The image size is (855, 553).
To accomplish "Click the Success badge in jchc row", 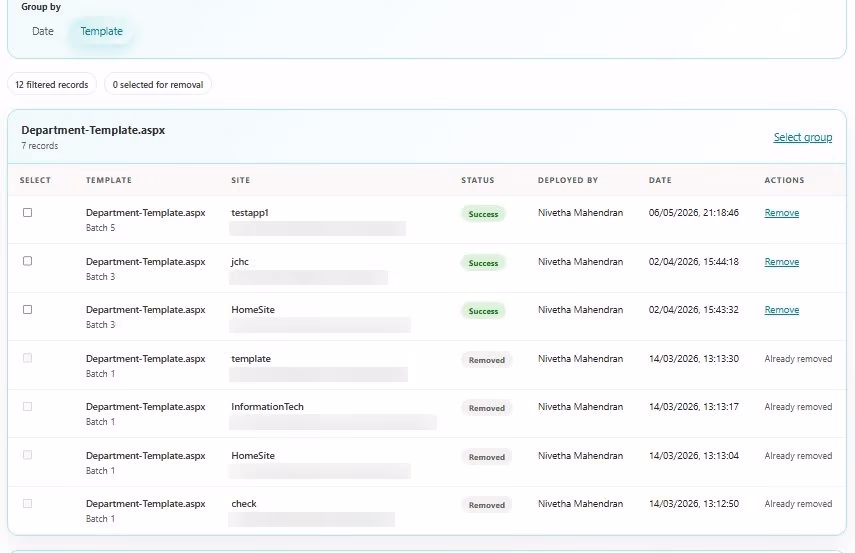I will [x=483, y=263].
